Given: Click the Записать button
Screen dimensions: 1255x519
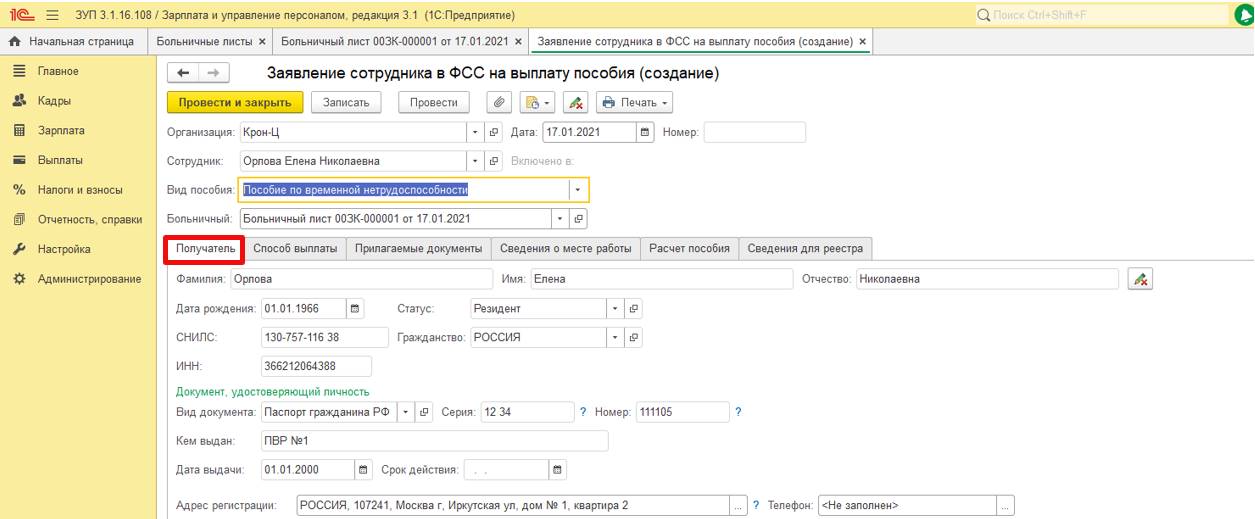Looking at the screenshot, I should (x=346, y=102).
